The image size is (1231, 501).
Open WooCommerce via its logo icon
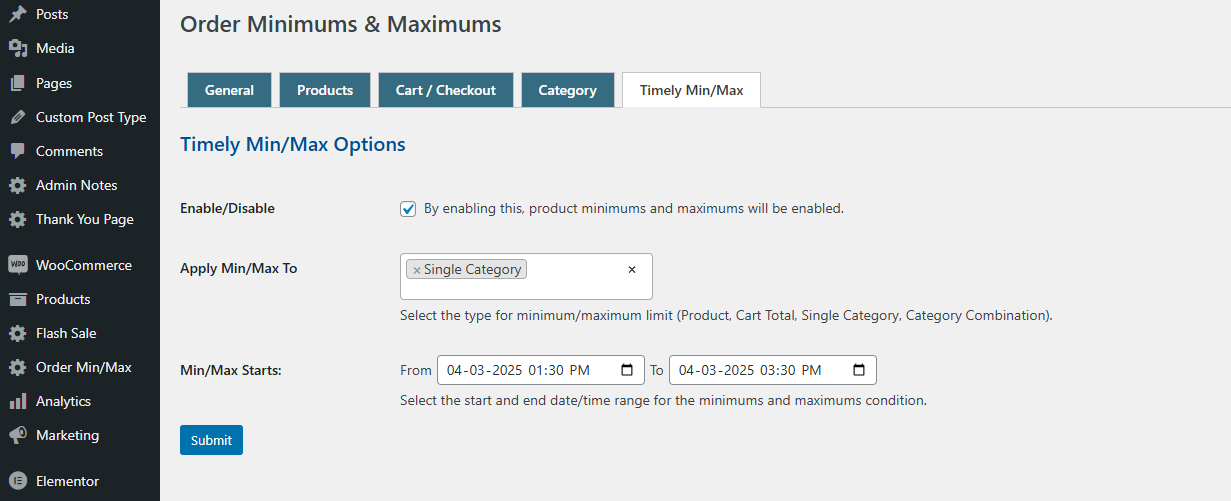click(17, 265)
